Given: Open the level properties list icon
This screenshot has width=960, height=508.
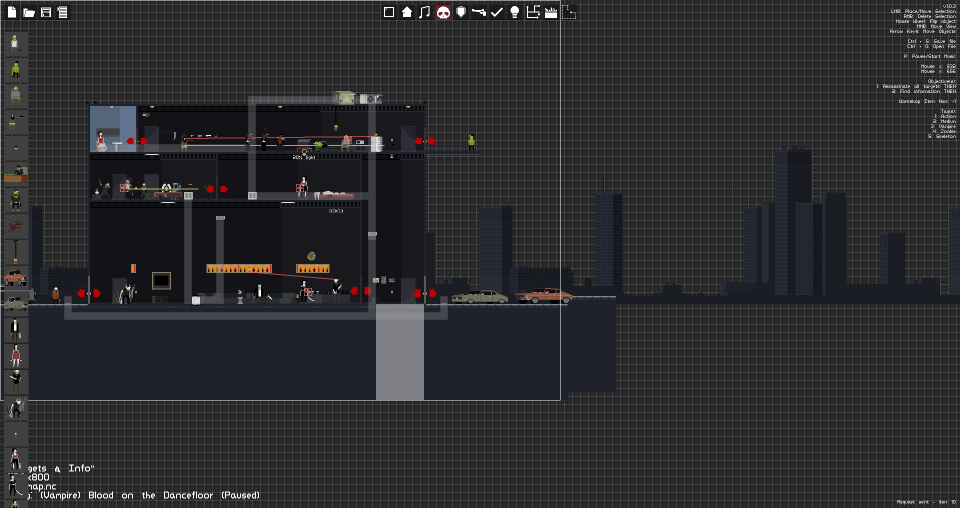Looking at the screenshot, I should [62, 12].
